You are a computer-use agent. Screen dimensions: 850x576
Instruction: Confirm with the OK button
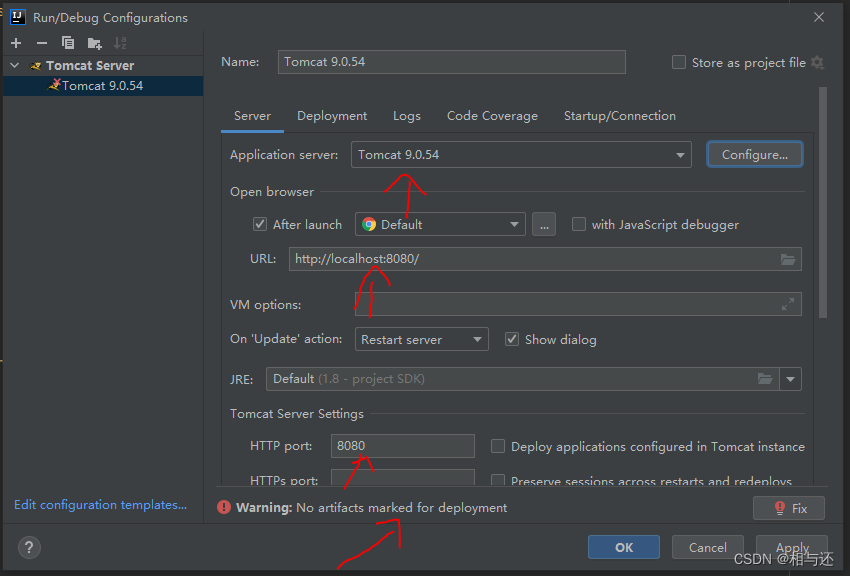click(623, 547)
